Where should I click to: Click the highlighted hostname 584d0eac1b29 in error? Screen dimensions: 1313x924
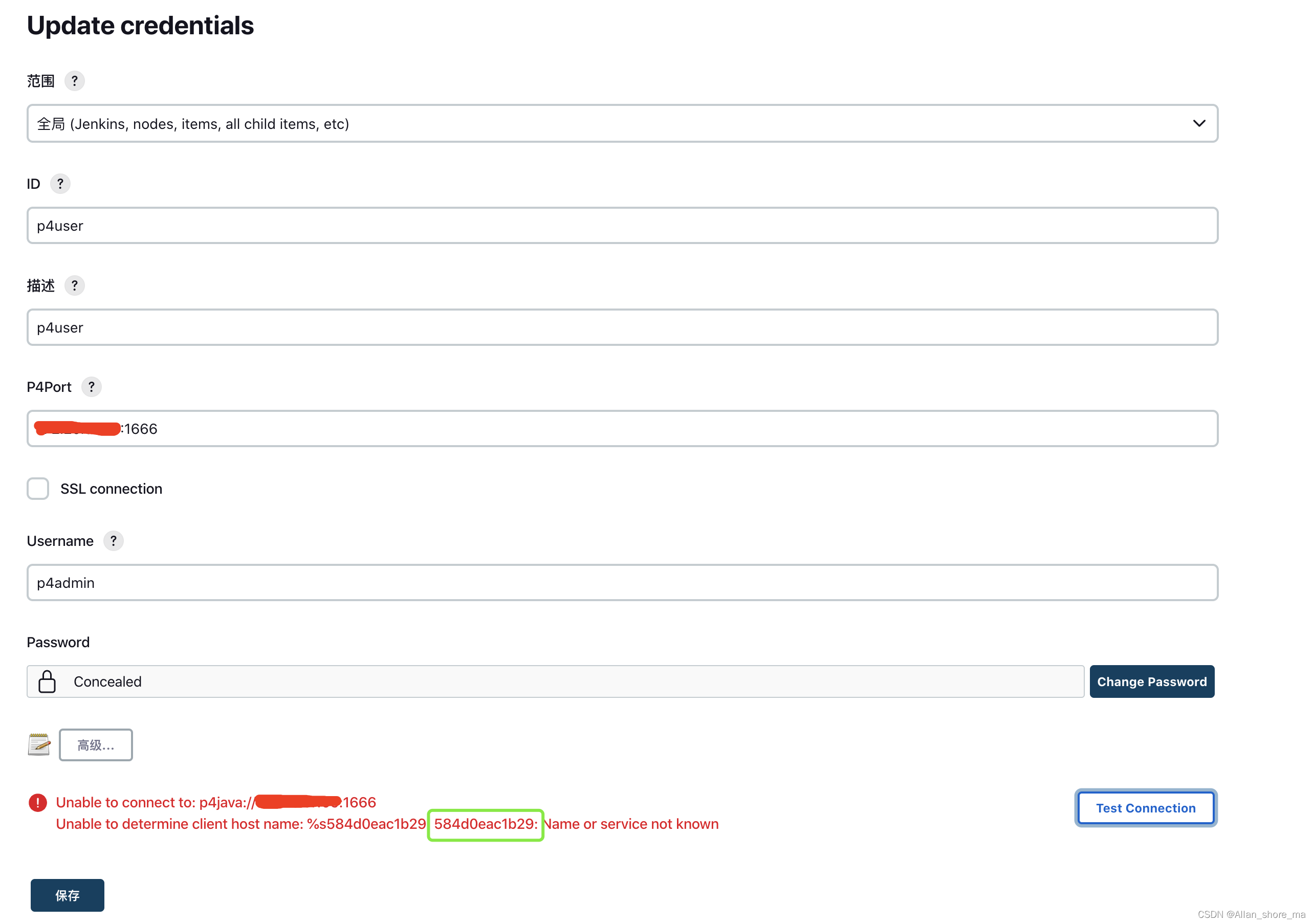point(485,825)
